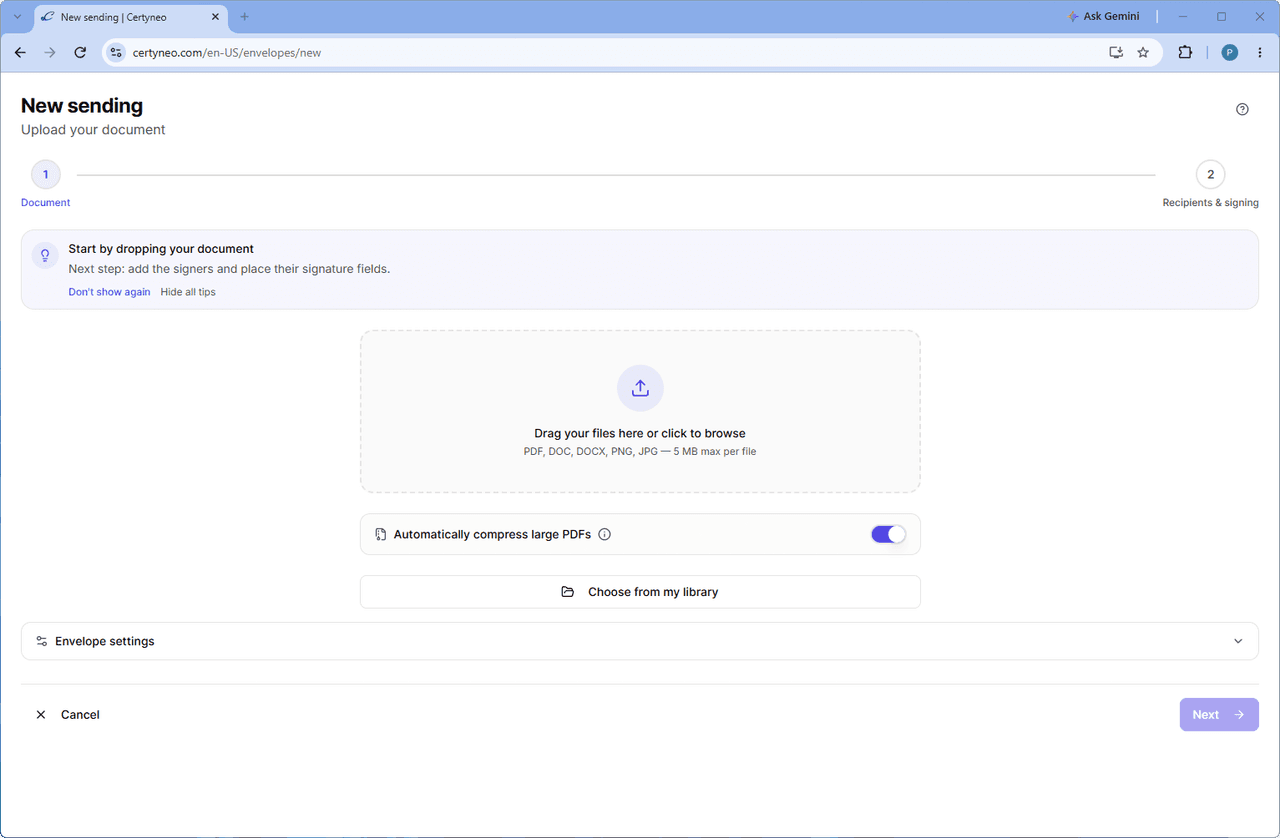1280x838 pixels.
Task: Click the file drop zone to browse
Action: (640, 412)
